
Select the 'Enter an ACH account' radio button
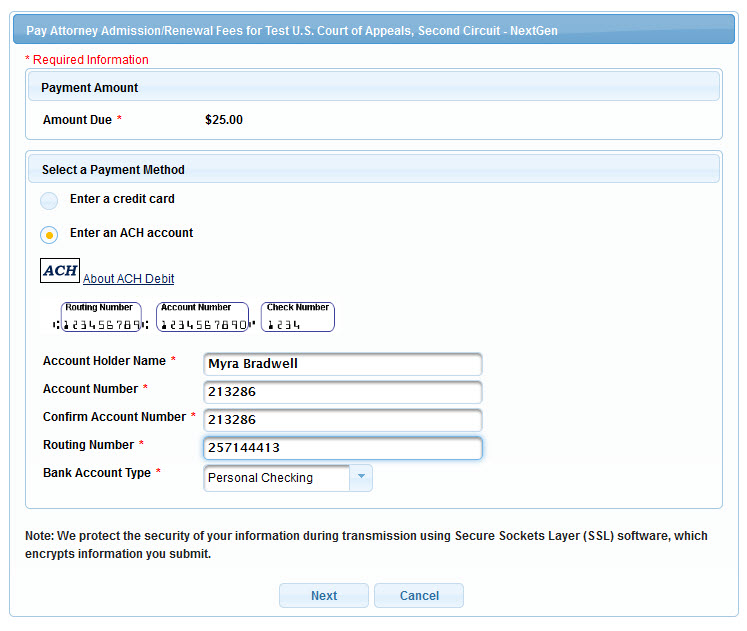point(49,235)
